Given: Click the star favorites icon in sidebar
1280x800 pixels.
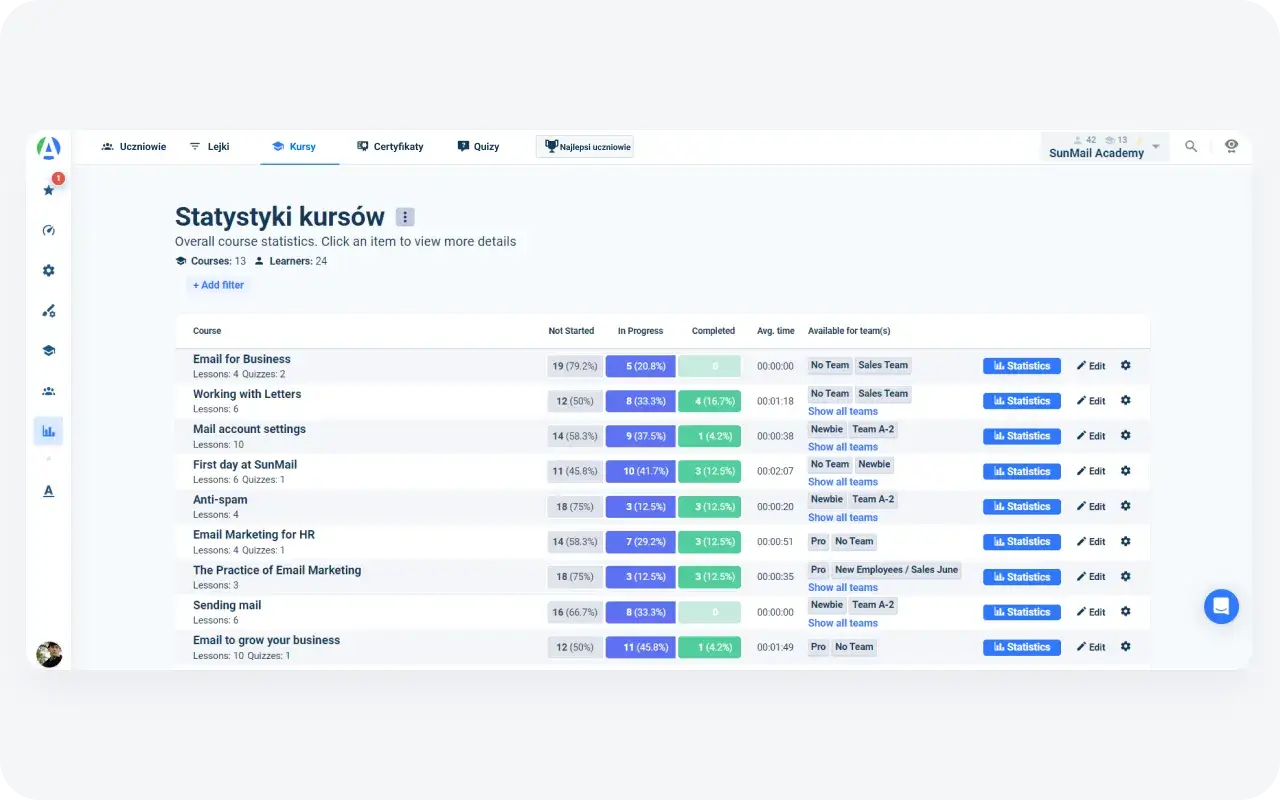Looking at the screenshot, I should tap(49, 190).
